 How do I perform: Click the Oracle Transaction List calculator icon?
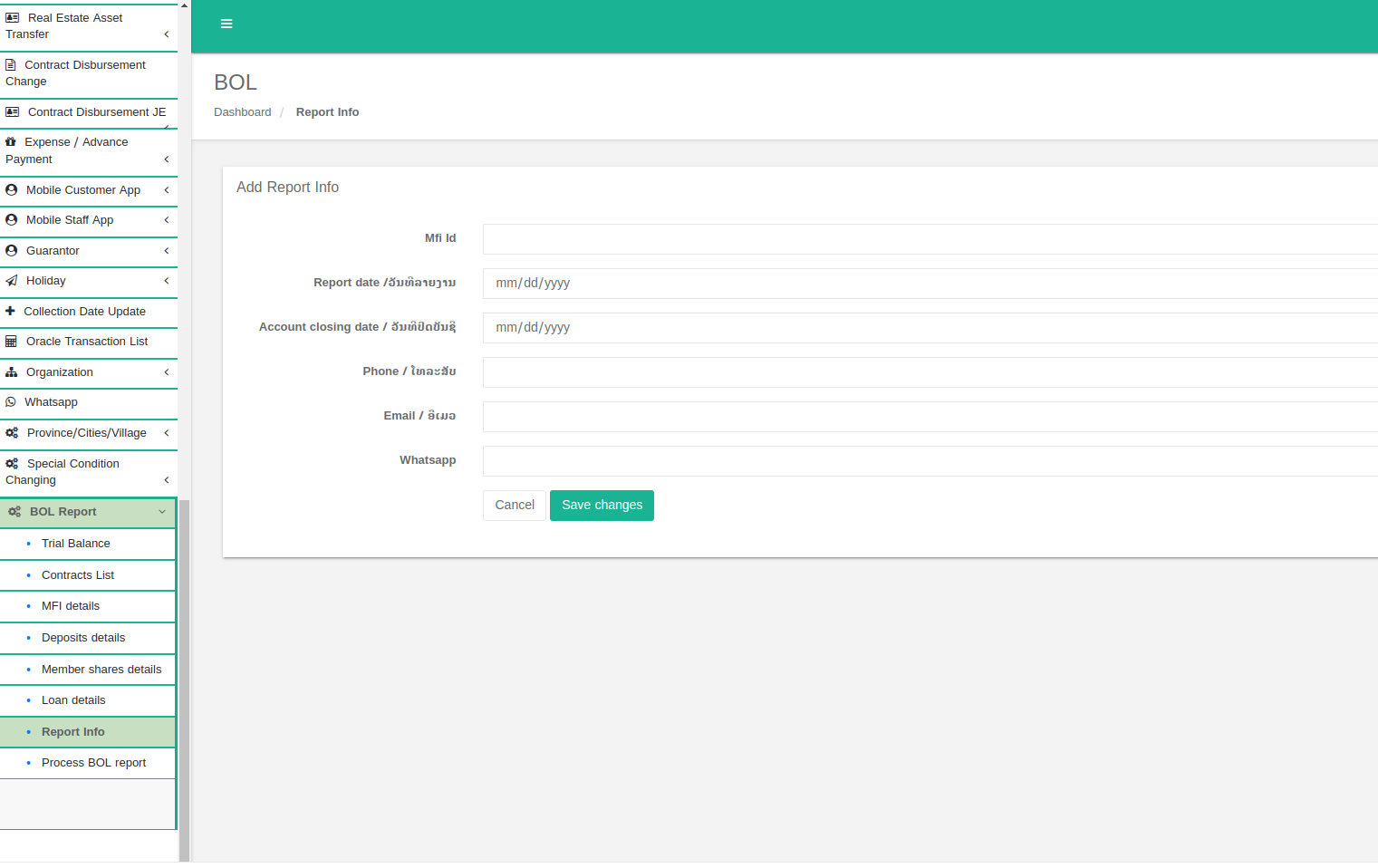12,342
